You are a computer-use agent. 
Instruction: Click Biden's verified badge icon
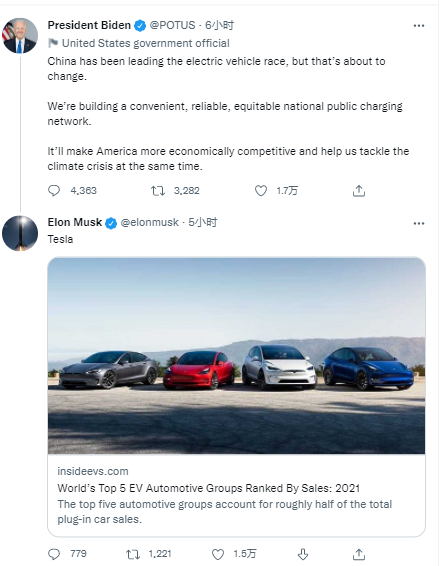[x=140, y=26]
